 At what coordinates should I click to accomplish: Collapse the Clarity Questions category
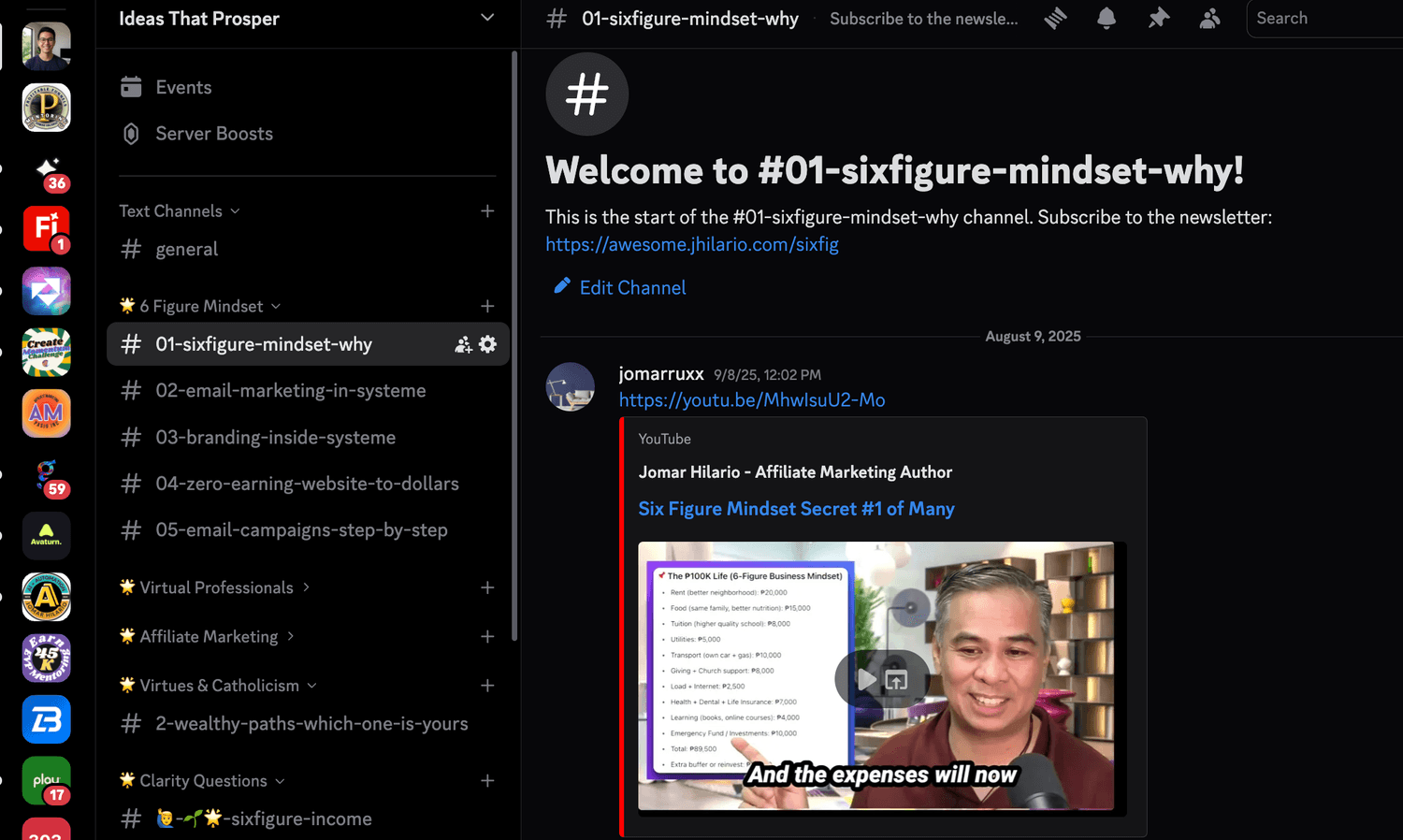coord(202,781)
